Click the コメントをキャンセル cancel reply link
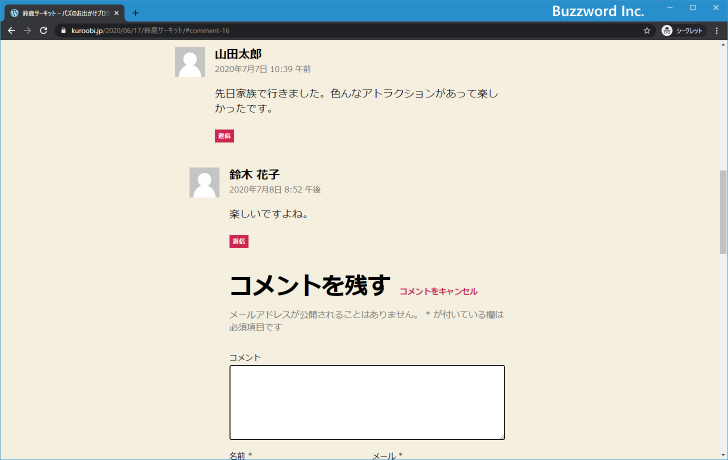Image resolution: width=728 pixels, height=460 pixels. click(x=438, y=291)
